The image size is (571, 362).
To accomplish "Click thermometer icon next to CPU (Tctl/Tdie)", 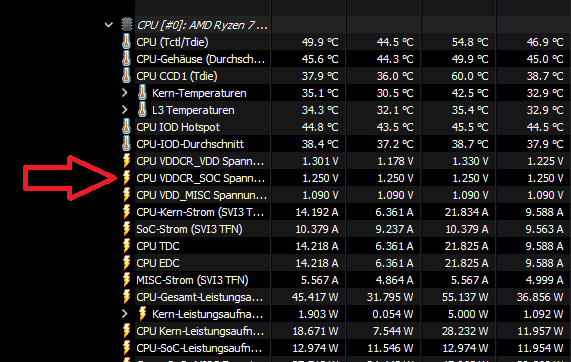I will 126,42.
